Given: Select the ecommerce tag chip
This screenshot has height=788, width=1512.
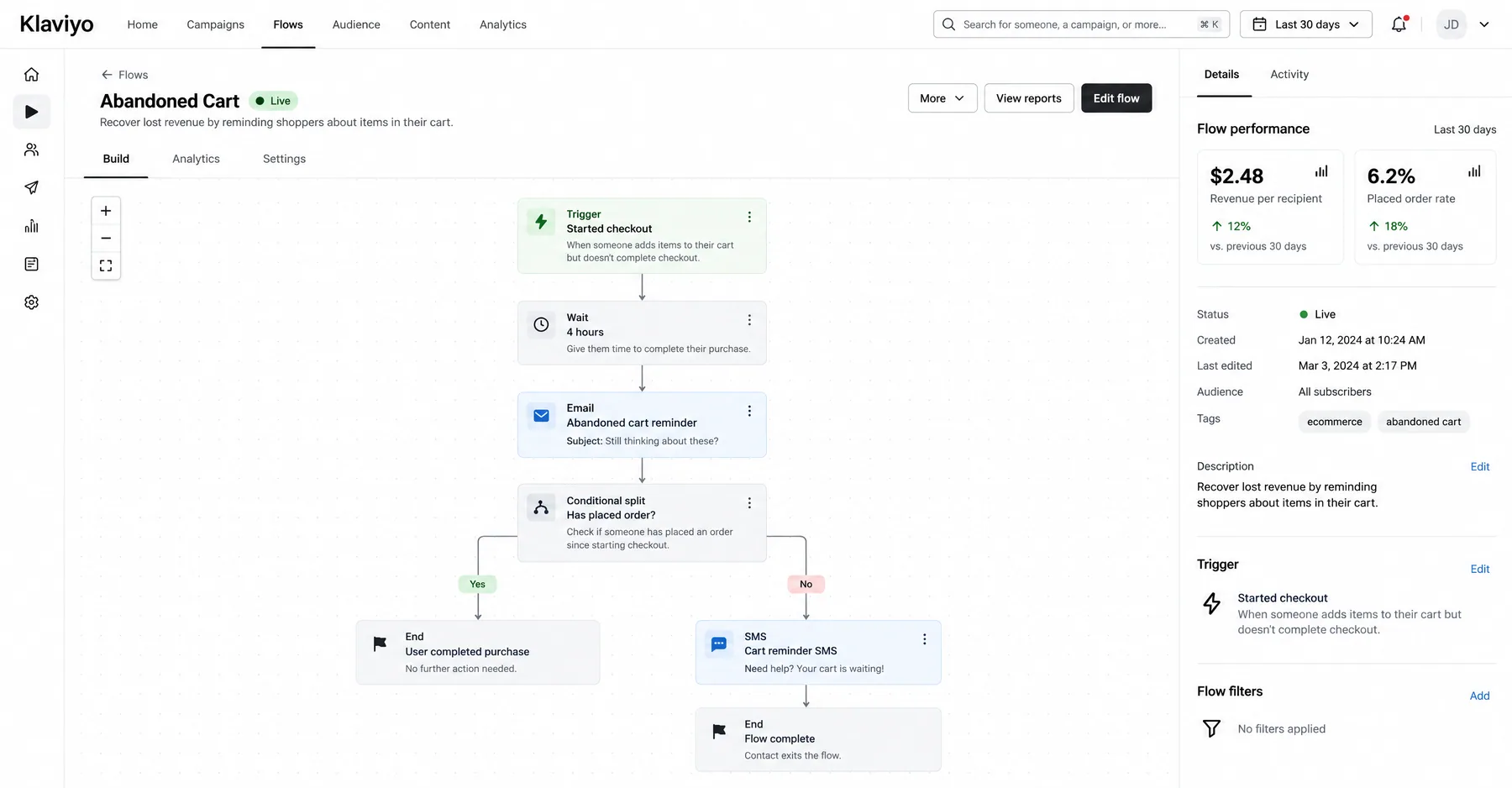Looking at the screenshot, I should [x=1334, y=422].
